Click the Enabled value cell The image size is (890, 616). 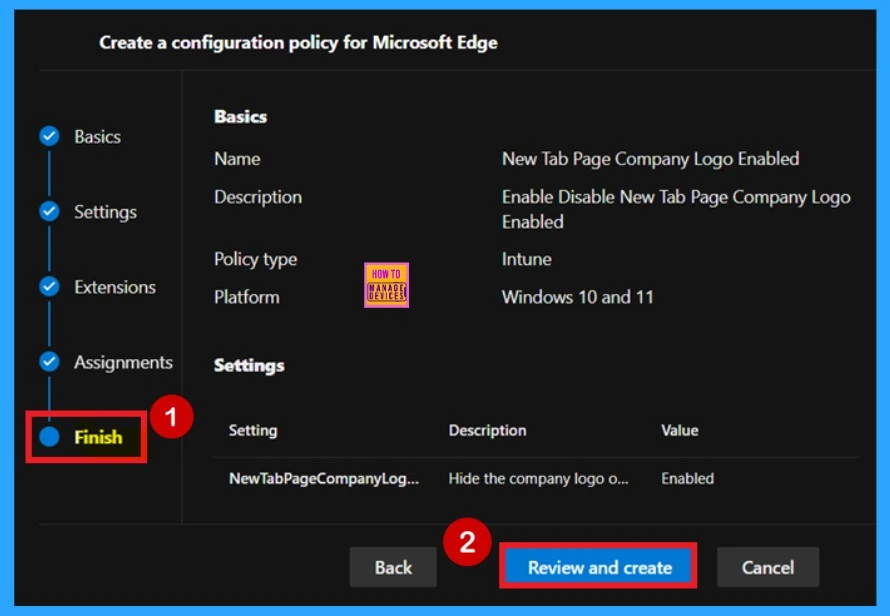(687, 479)
